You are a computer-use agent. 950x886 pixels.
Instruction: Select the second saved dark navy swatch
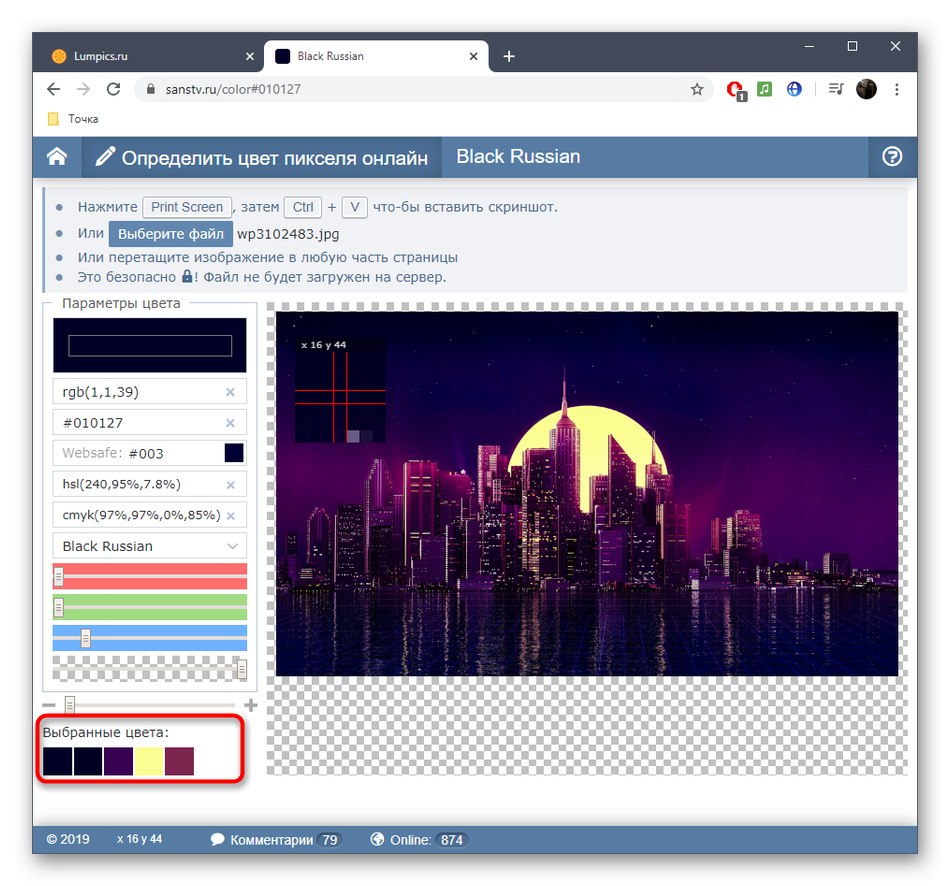coord(88,761)
